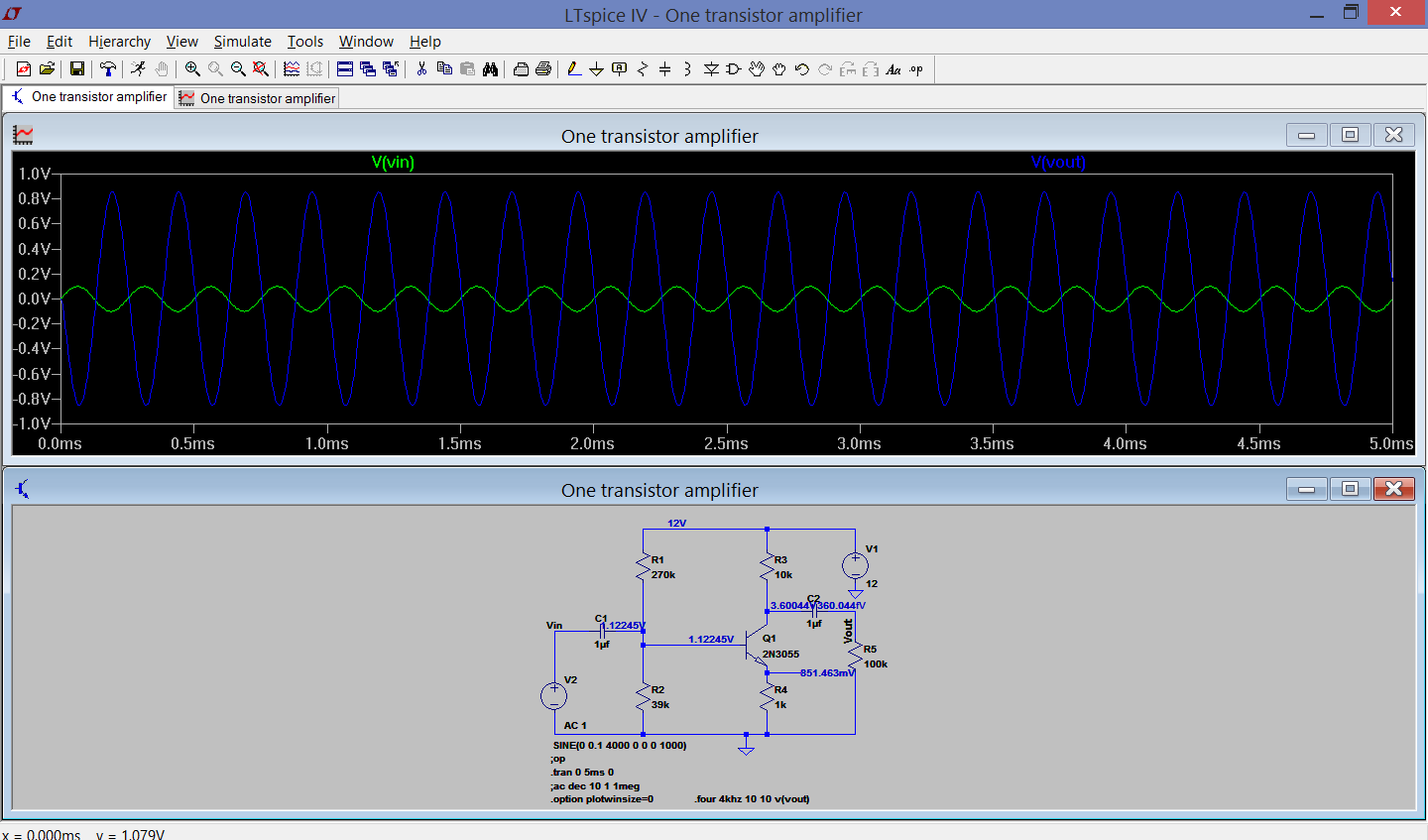Screen dimensions: 1428x840
Task: Select the Zoom In magnifier tool
Action: (192, 68)
